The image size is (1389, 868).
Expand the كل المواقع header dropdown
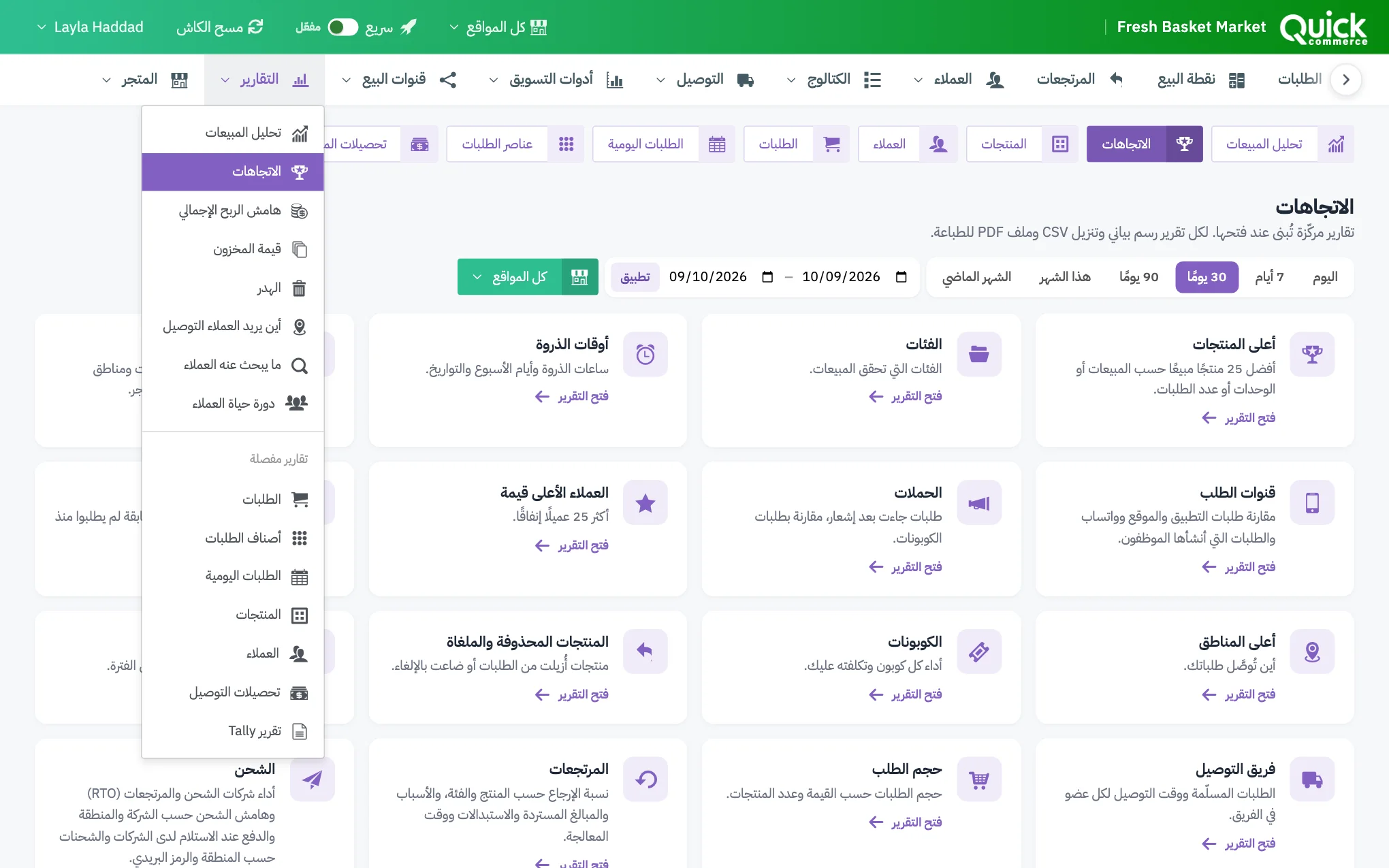pyautogui.click(x=498, y=27)
